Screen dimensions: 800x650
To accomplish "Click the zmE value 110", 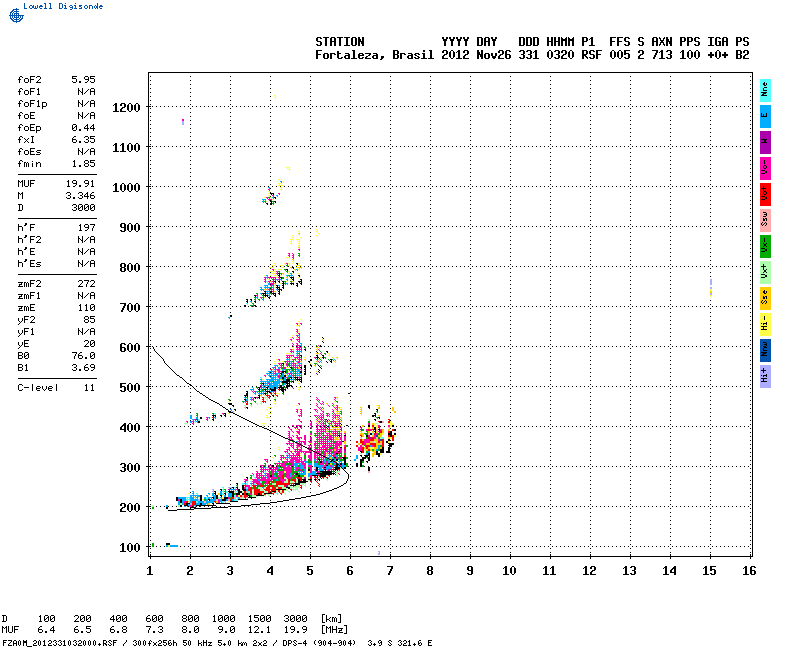I will coord(86,308).
